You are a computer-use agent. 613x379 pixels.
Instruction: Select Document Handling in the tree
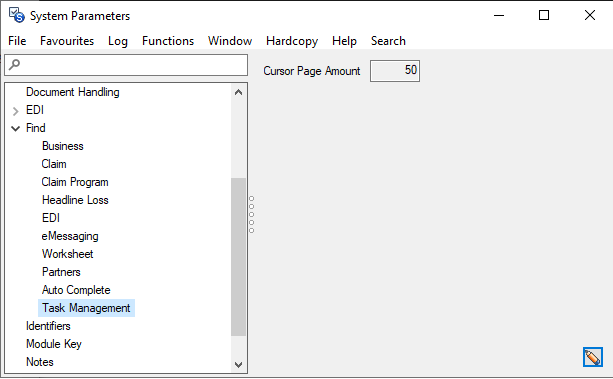tap(73, 92)
